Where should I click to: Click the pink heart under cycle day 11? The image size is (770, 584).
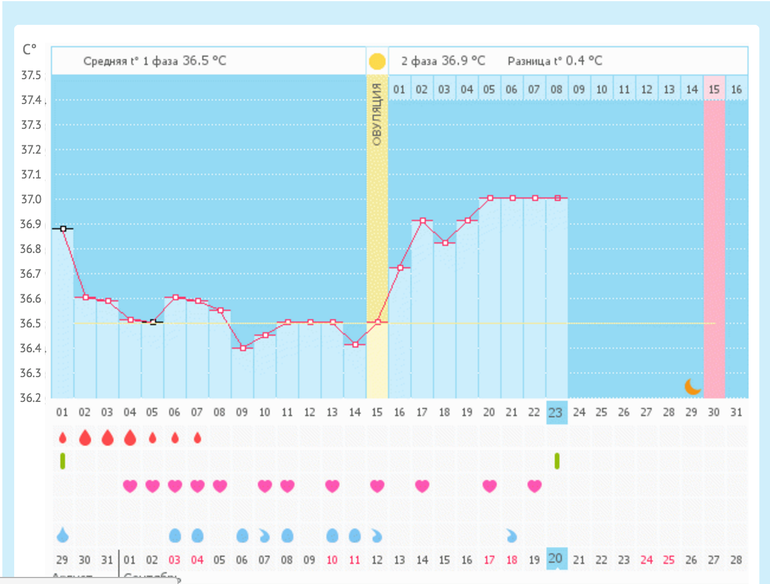[x=287, y=486]
